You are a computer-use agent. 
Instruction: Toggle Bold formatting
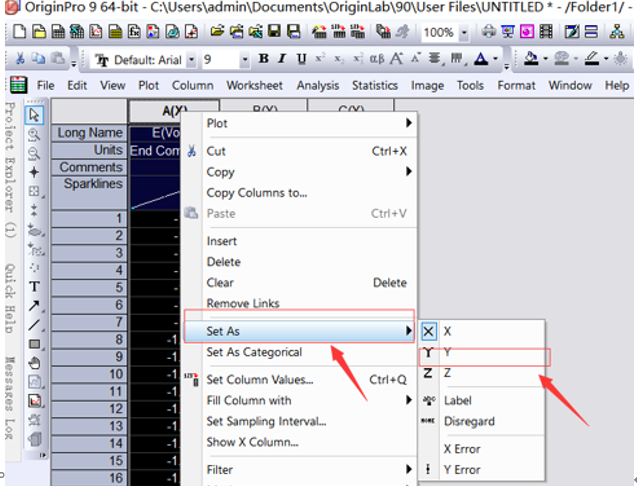click(x=264, y=59)
